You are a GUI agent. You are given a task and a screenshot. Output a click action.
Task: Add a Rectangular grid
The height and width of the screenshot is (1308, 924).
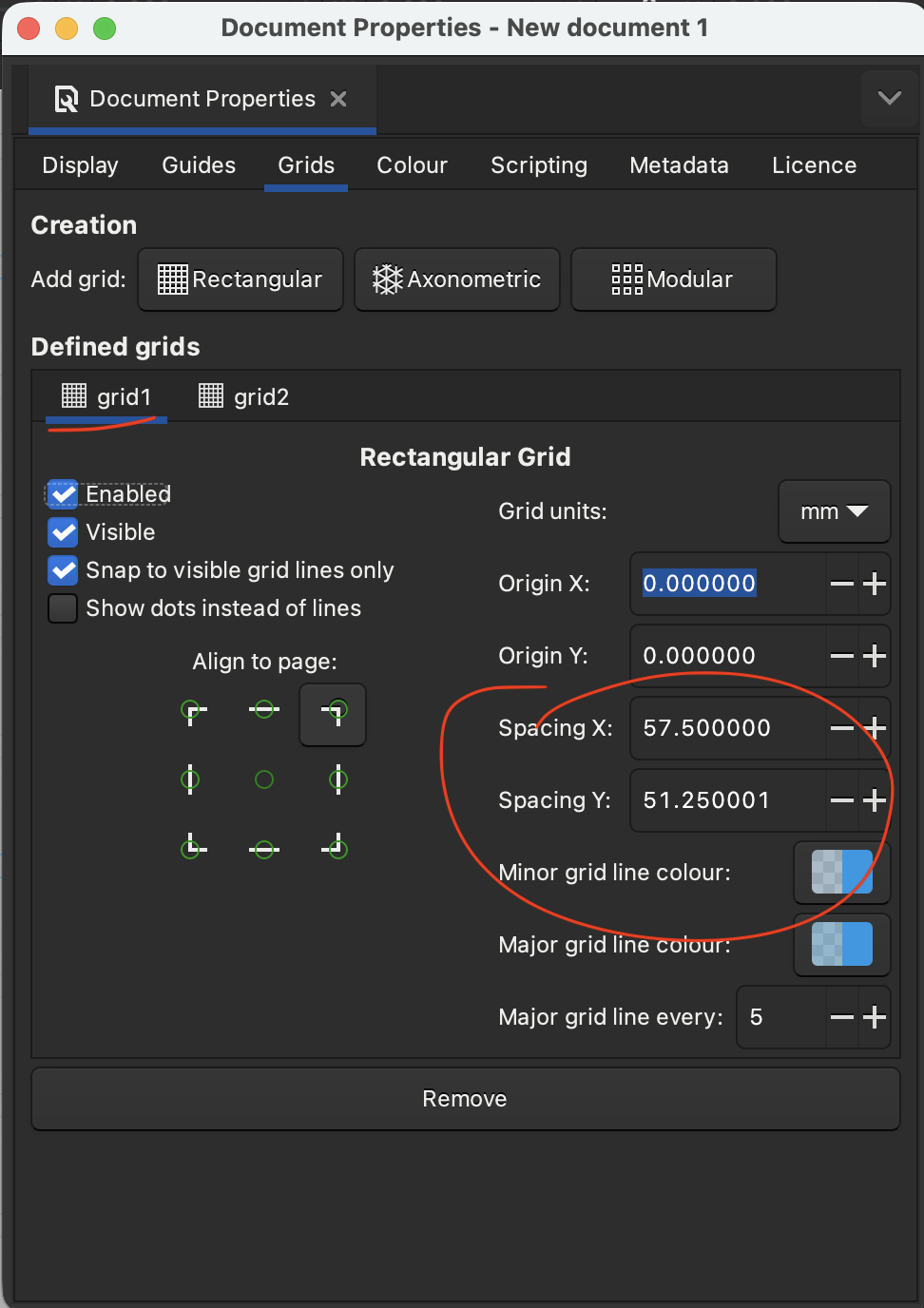241,279
